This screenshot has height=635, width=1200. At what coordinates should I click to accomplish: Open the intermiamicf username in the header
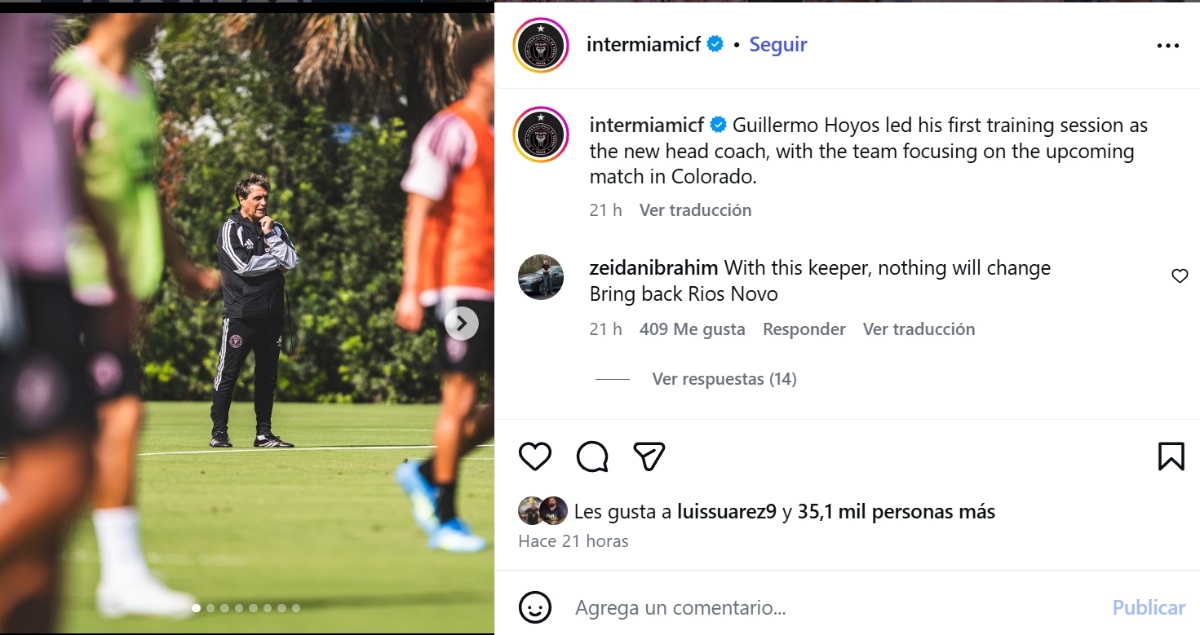pyautogui.click(x=642, y=44)
